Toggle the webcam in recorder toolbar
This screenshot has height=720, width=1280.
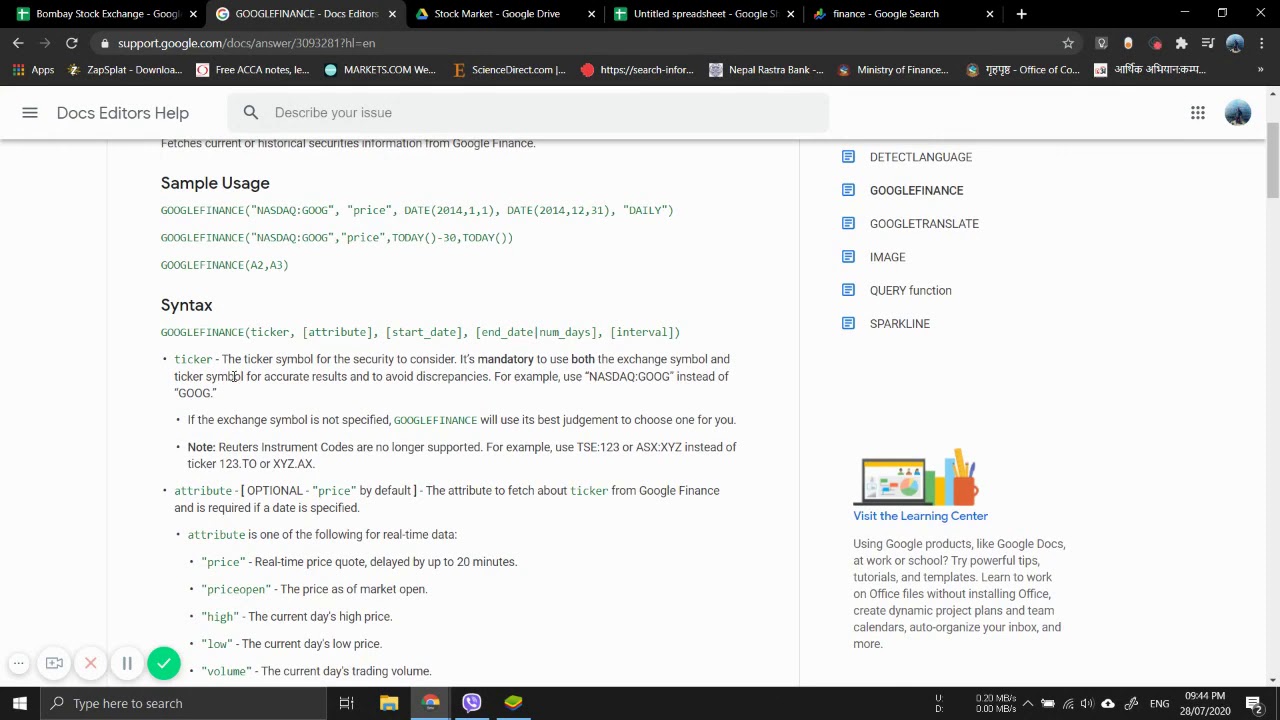55,663
